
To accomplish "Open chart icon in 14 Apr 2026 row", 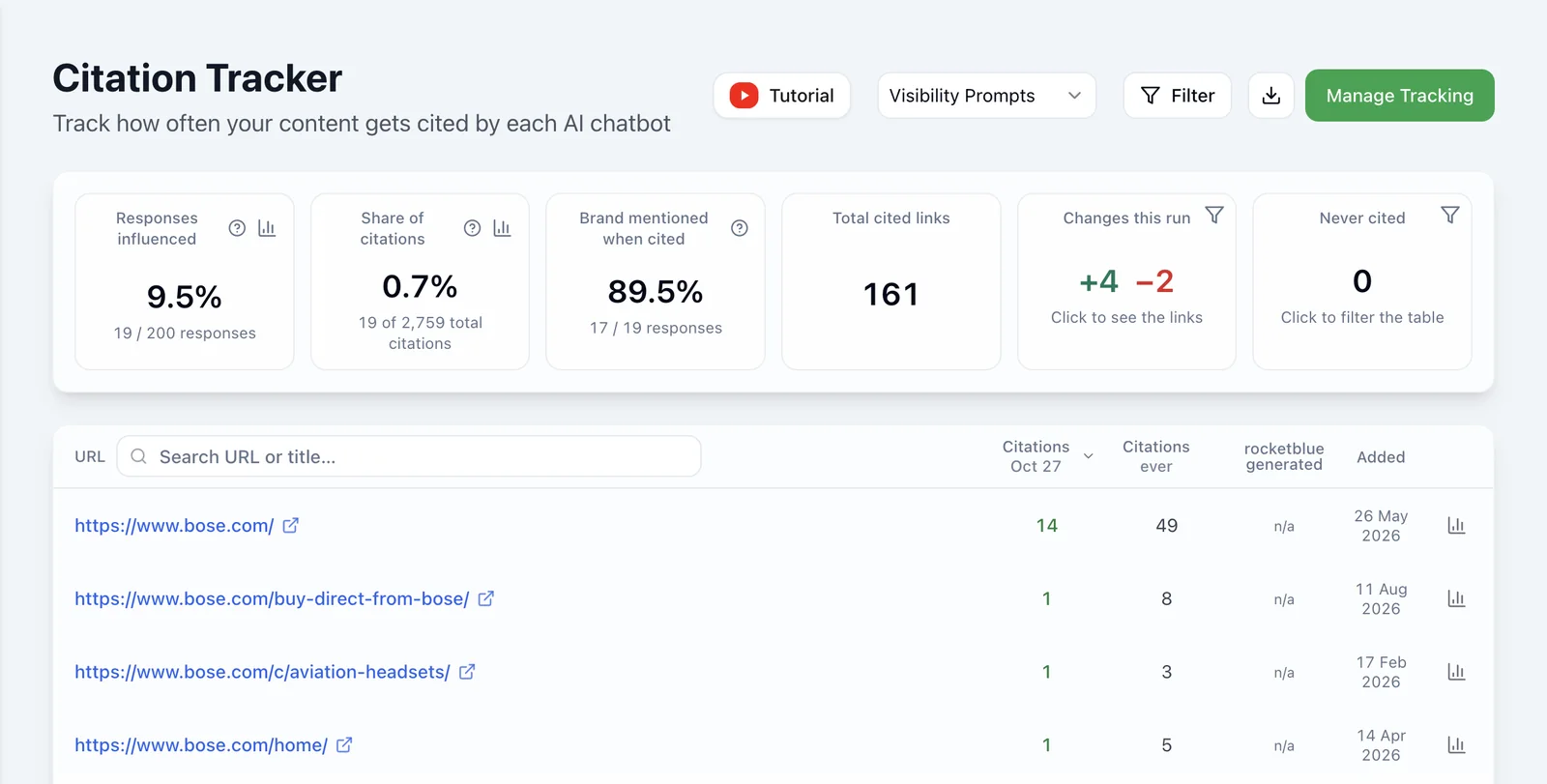I will [1456, 745].
